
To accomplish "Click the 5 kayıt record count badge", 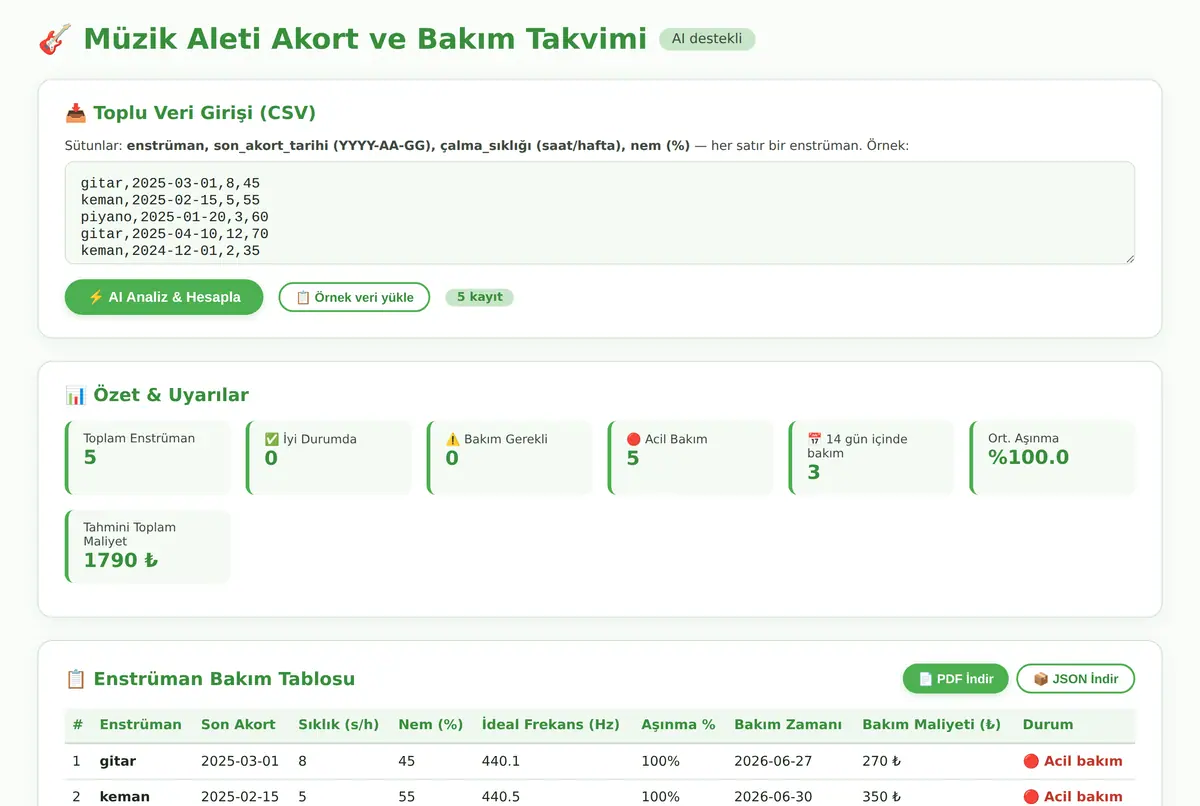I will [479, 297].
